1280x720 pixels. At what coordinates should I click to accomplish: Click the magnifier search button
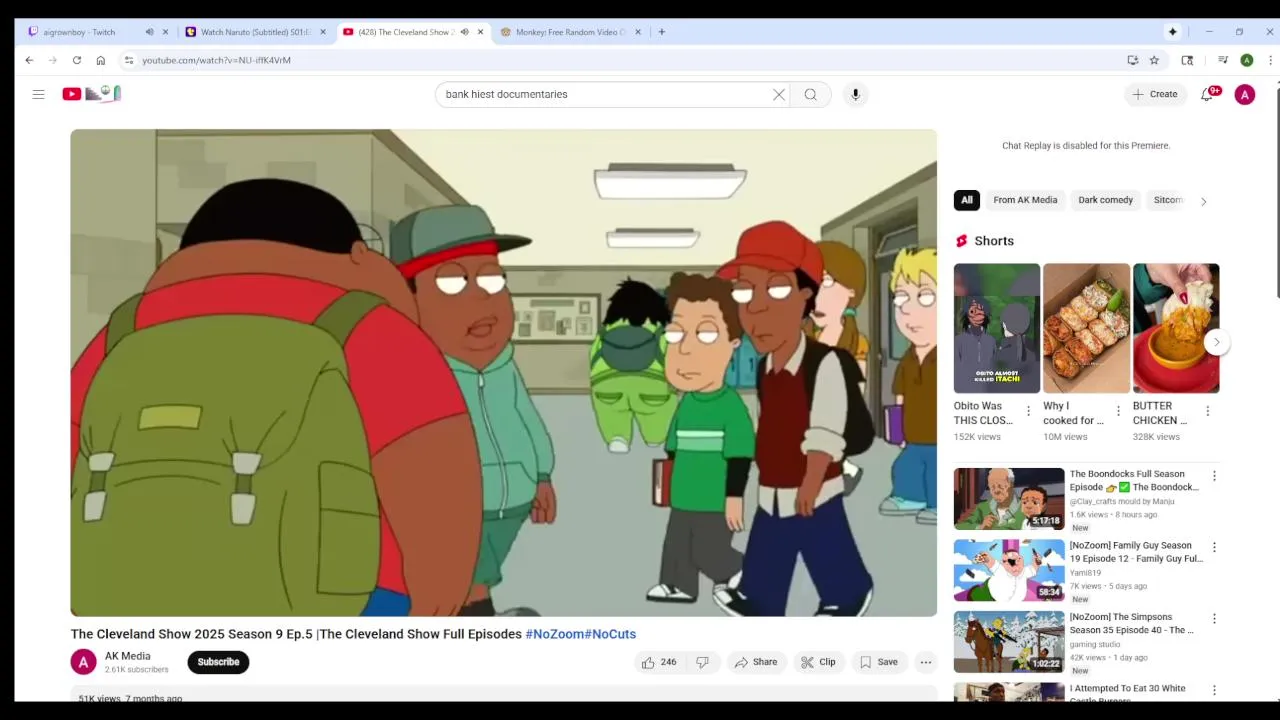click(x=810, y=94)
